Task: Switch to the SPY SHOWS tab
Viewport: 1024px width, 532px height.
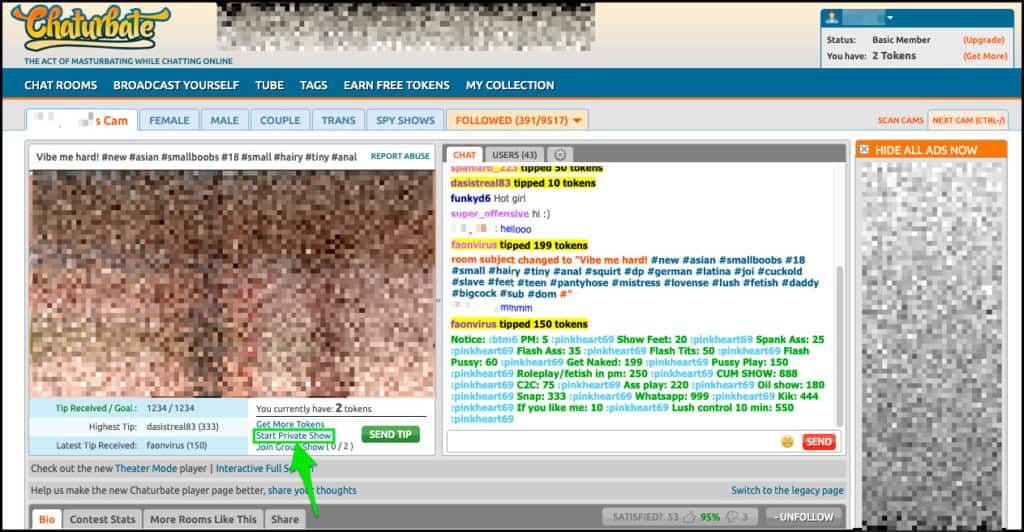Action: point(405,120)
